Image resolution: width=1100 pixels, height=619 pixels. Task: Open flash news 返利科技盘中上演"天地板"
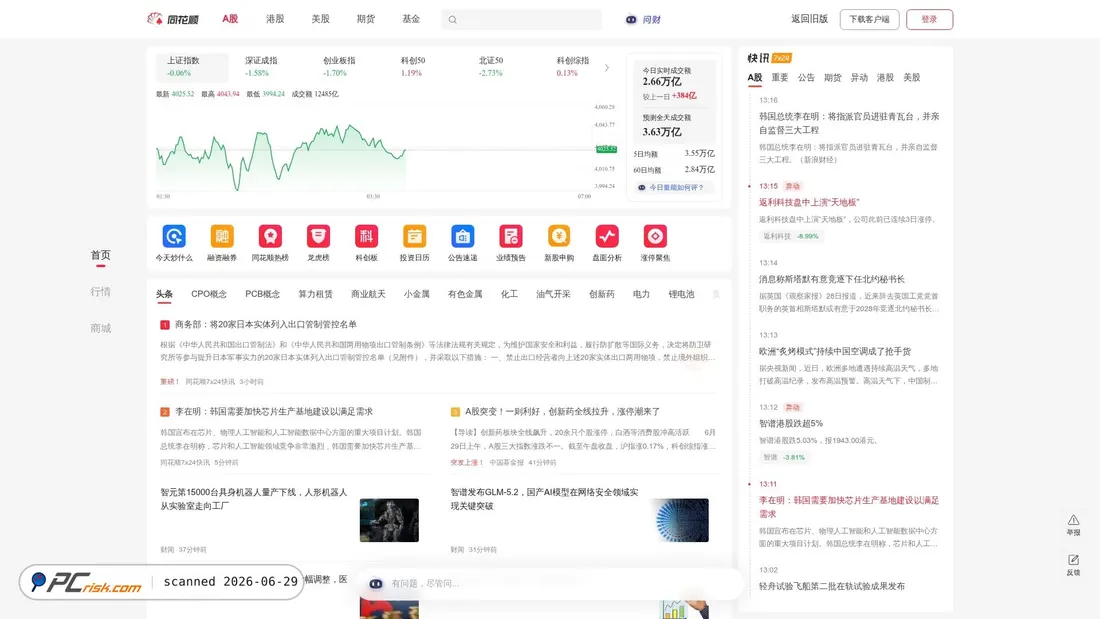pos(809,202)
